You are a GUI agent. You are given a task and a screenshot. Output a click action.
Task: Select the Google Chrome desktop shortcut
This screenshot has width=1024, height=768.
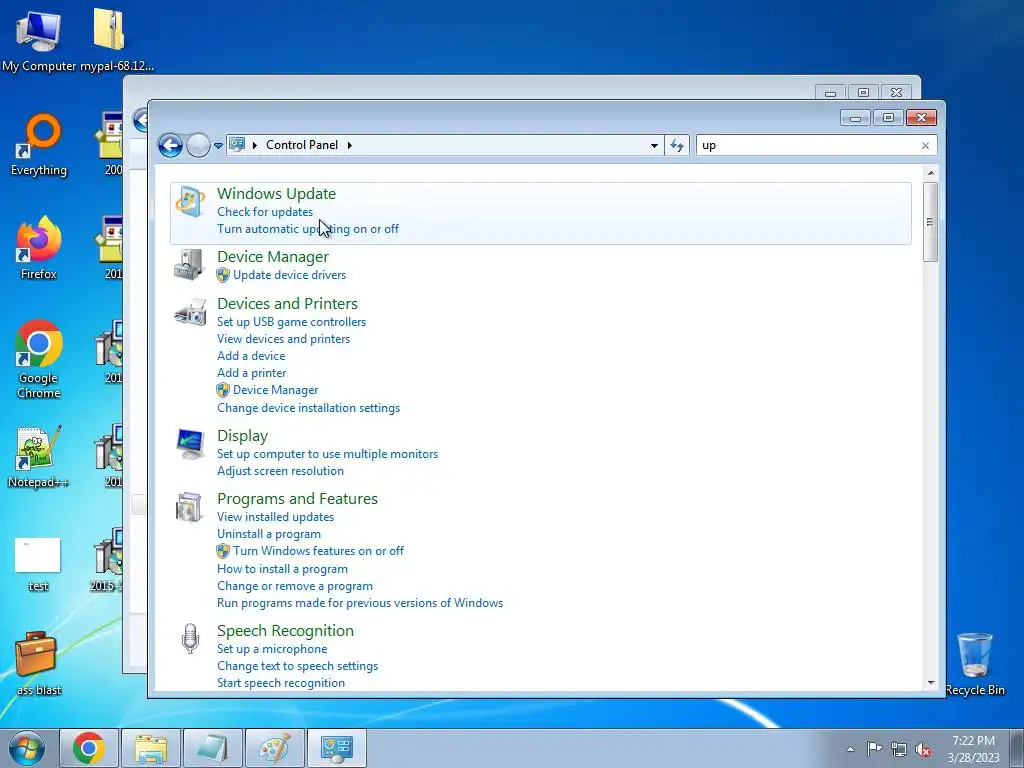[x=39, y=359]
